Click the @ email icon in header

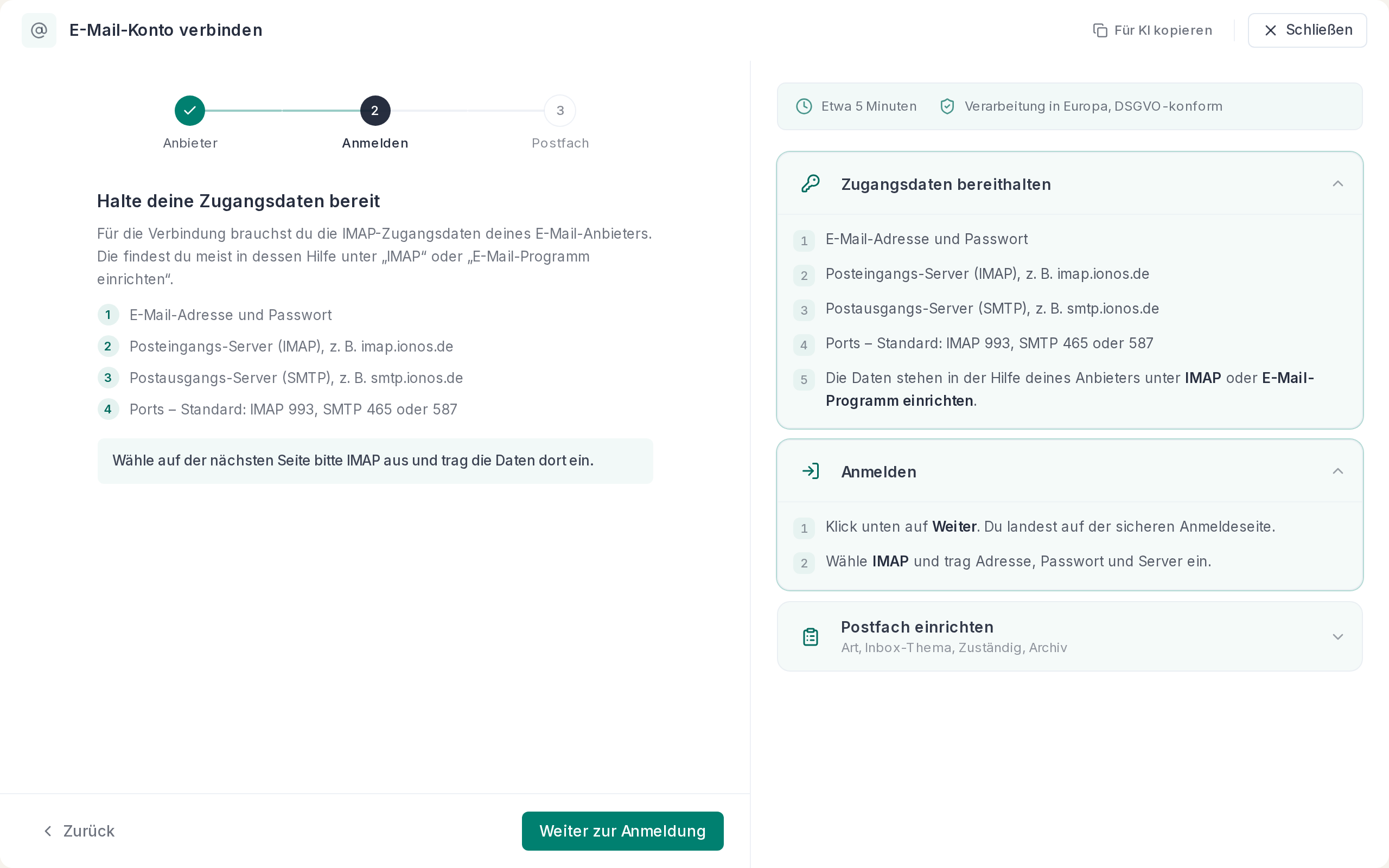pos(39,30)
